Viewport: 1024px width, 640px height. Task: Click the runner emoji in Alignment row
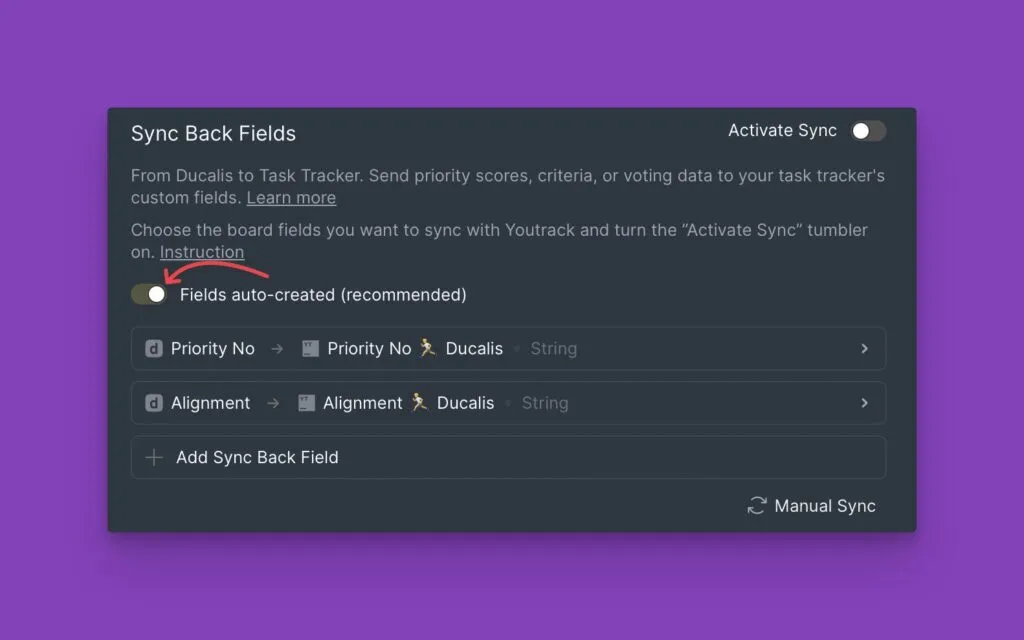pyautogui.click(x=420, y=403)
